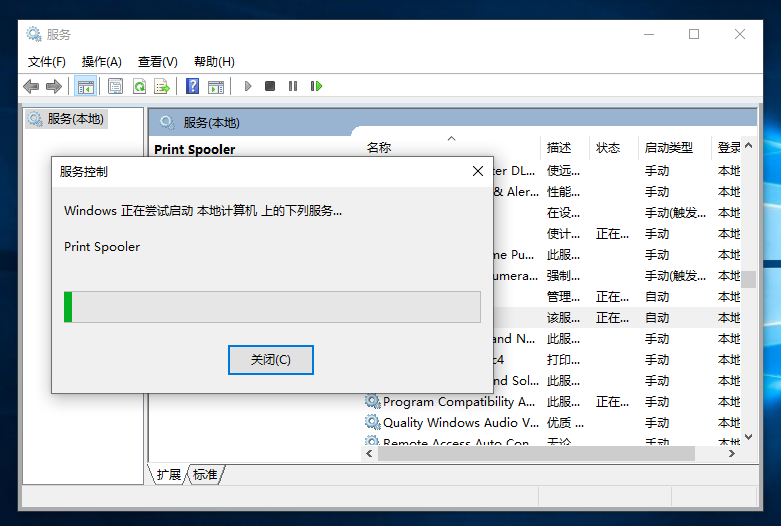This screenshot has height=526, width=781.
Task: Sort by the 描述 column header
Action: pyautogui.click(x=565, y=147)
